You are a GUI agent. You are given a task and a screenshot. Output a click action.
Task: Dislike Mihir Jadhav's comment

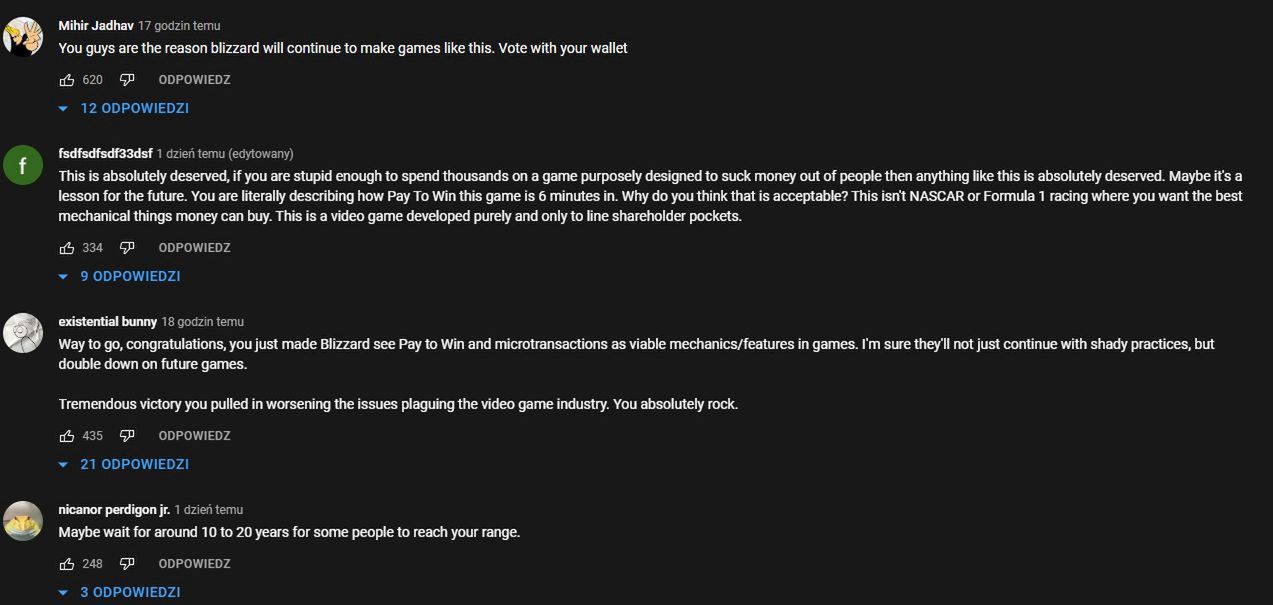[x=127, y=80]
